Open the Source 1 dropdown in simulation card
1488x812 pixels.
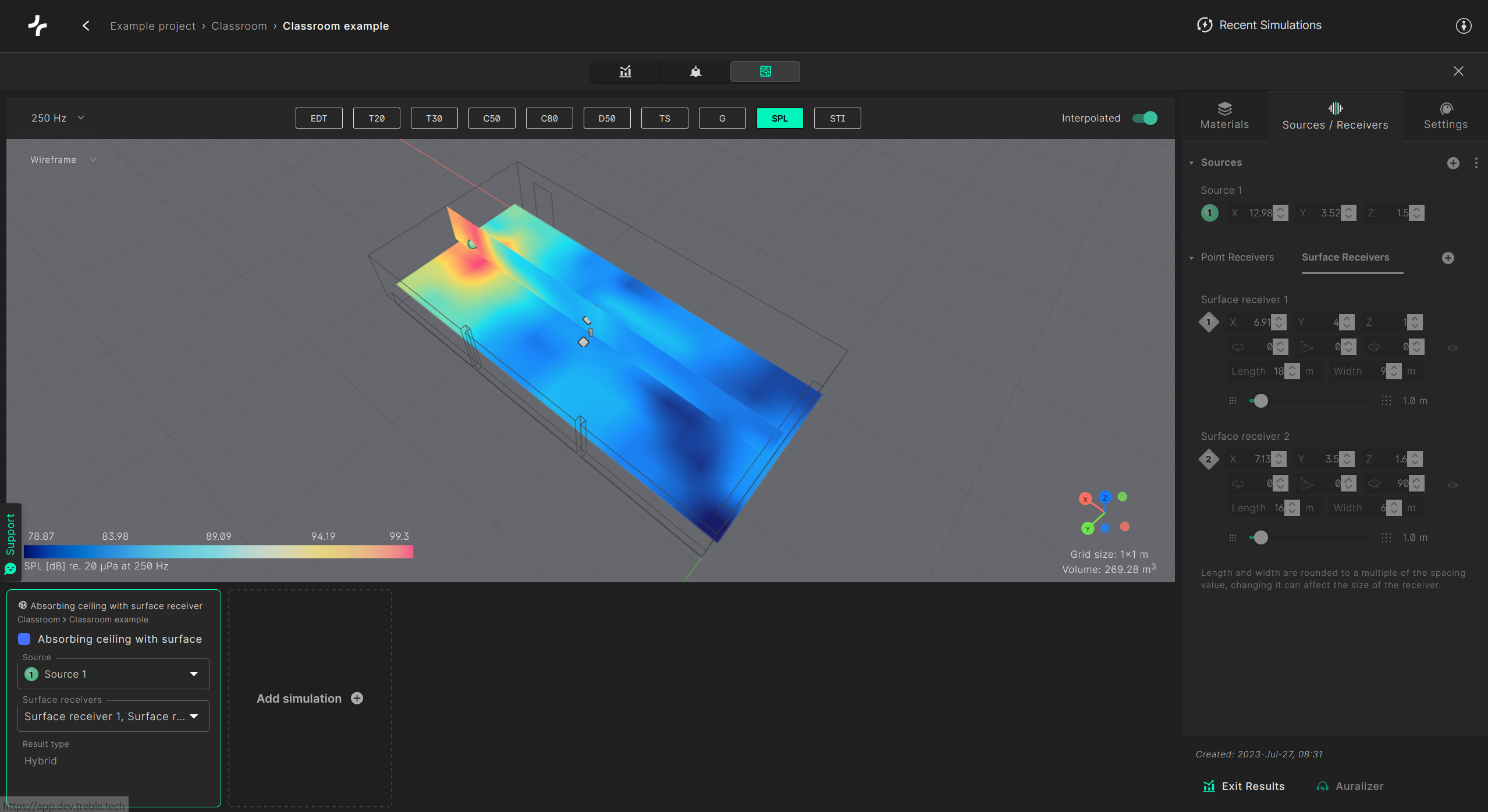pyautogui.click(x=113, y=674)
